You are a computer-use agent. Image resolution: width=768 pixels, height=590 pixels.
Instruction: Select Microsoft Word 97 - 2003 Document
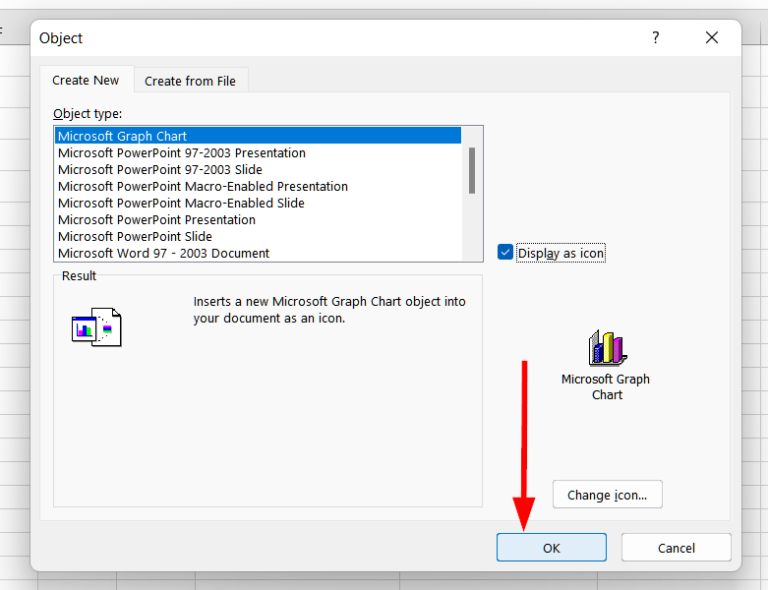point(258,253)
